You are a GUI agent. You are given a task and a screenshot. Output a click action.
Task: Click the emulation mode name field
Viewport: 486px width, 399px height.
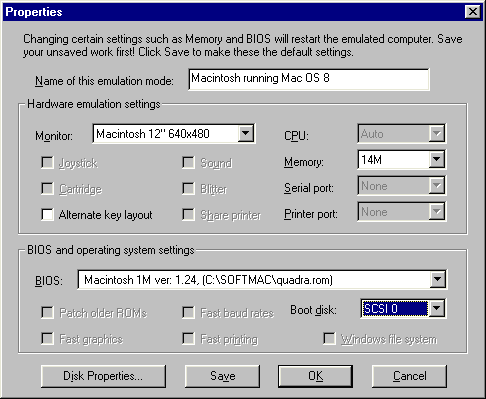[x=309, y=79]
